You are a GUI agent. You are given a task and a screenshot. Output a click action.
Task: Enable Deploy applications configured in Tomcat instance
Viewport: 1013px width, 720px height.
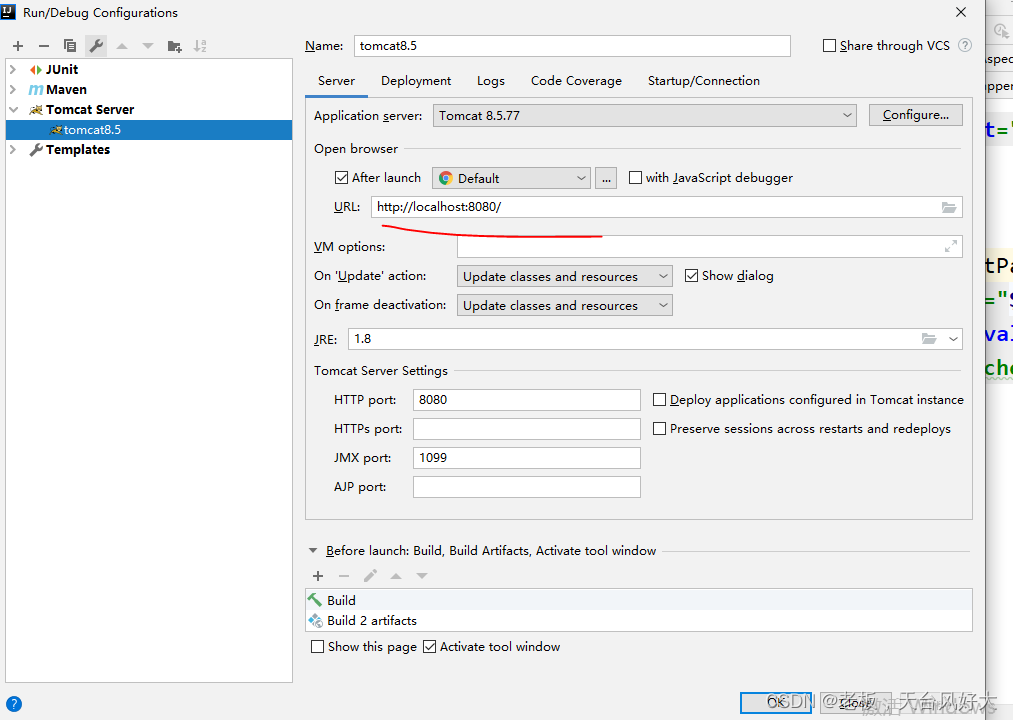[x=659, y=400]
